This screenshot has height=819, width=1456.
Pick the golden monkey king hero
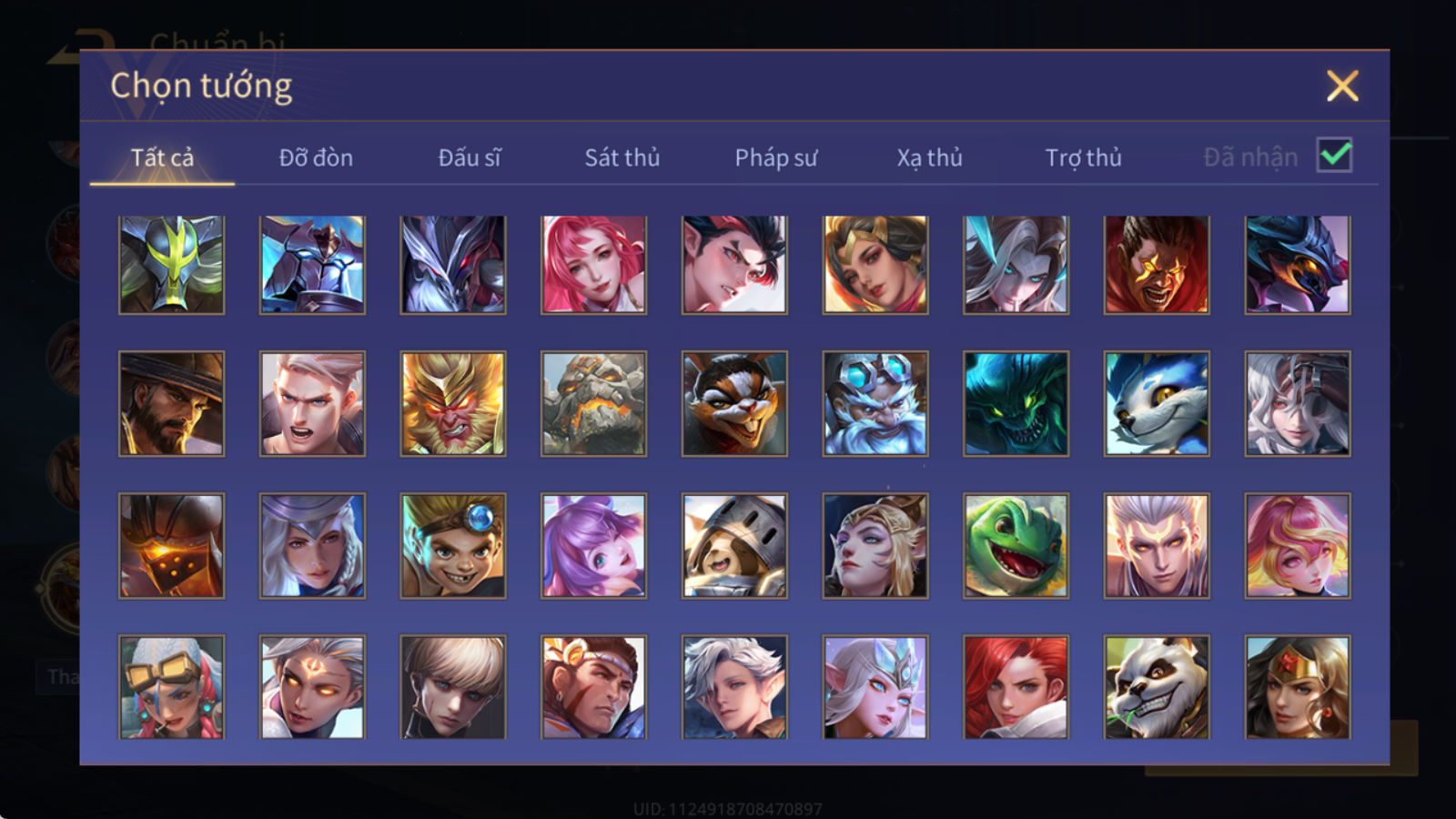[x=453, y=404]
